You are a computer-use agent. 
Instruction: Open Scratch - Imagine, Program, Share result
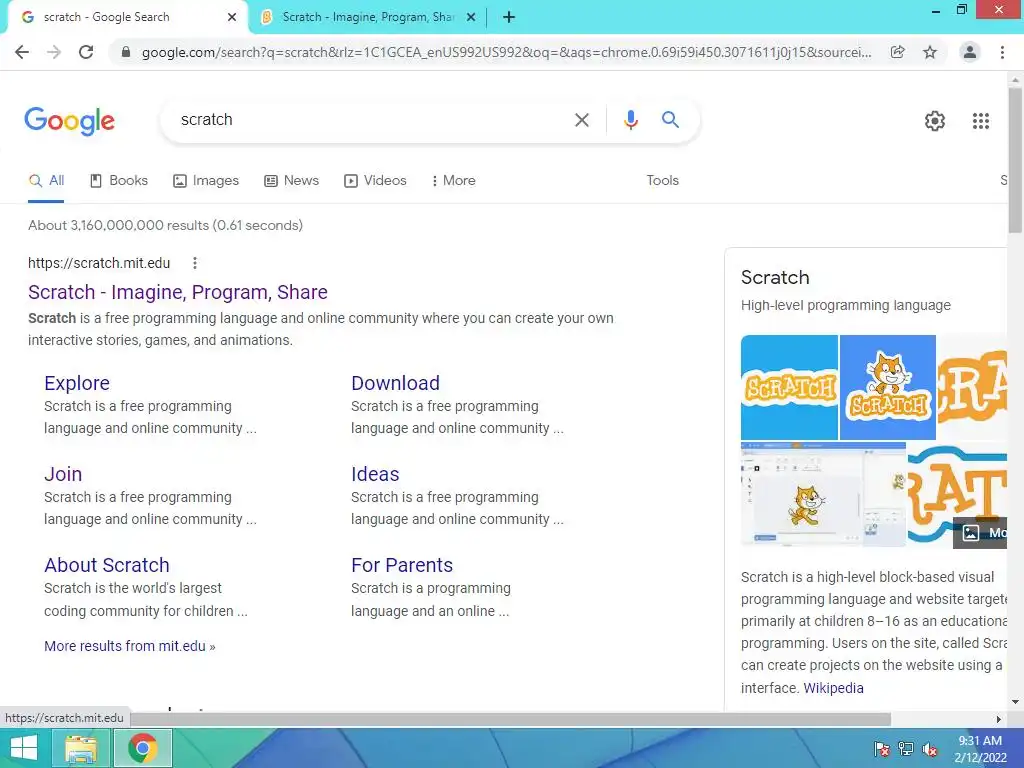[x=178, y=292]
